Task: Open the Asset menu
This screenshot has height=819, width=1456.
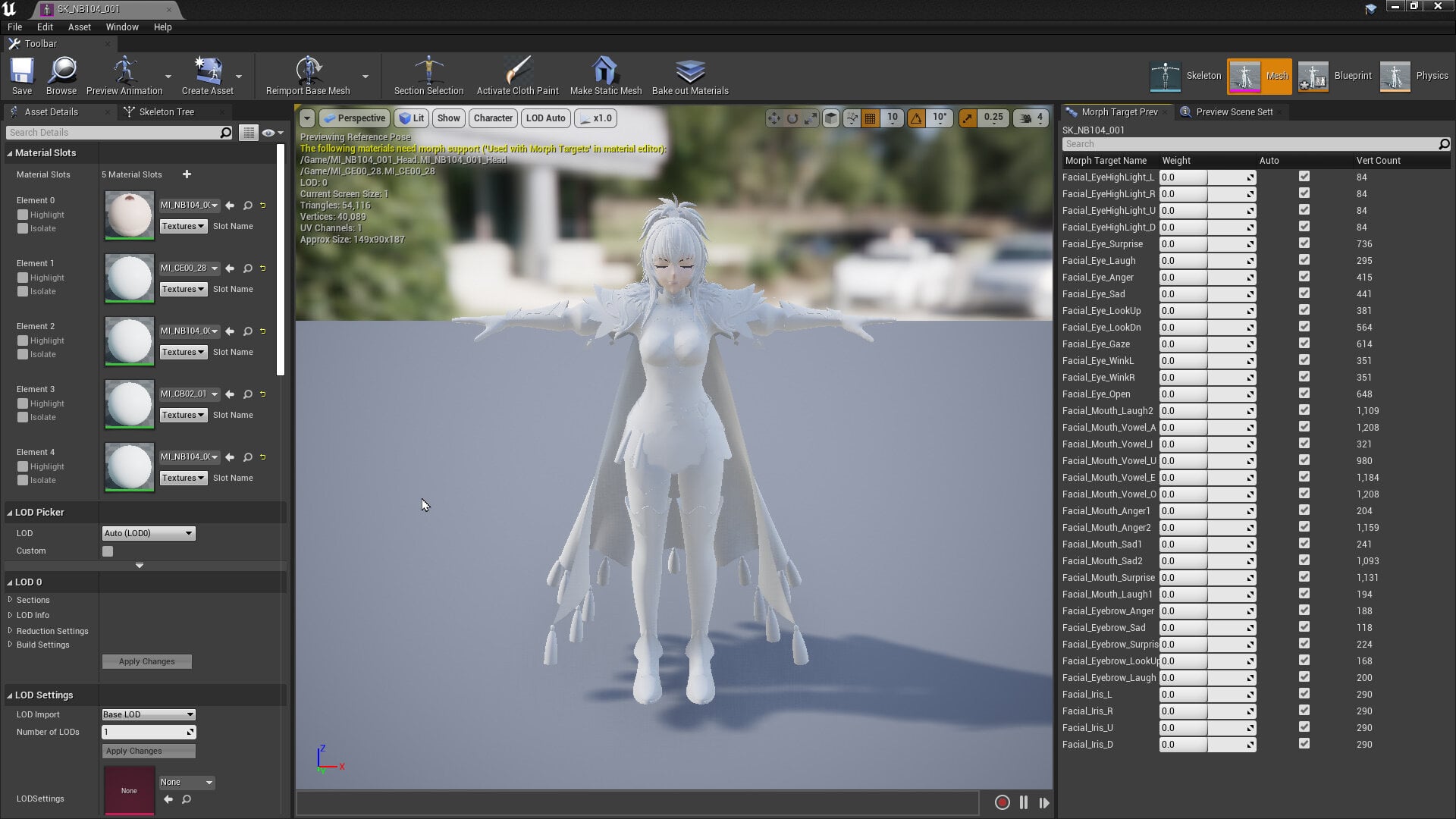Action: 79,27
